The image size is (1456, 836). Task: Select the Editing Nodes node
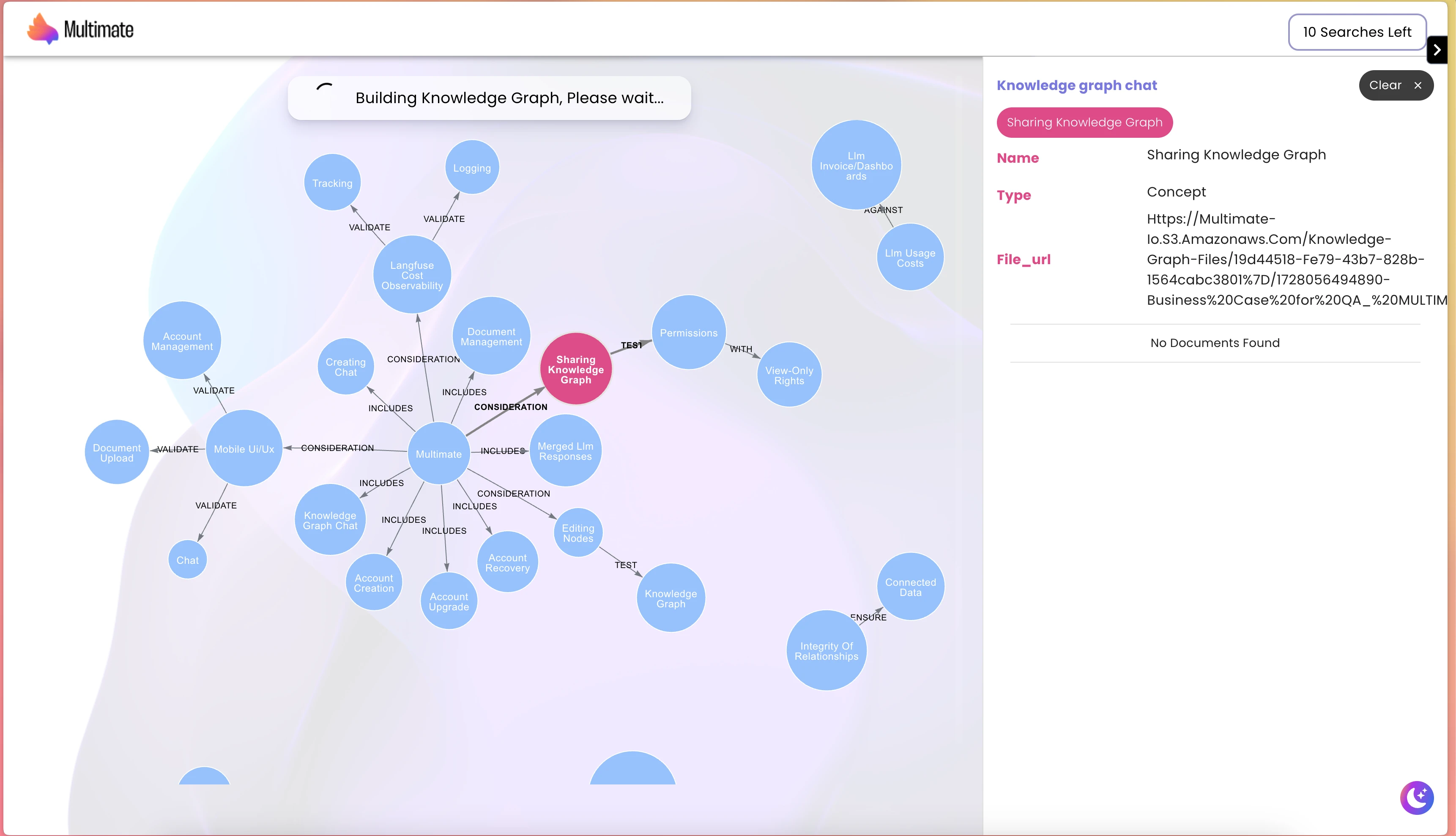point(578,533)
